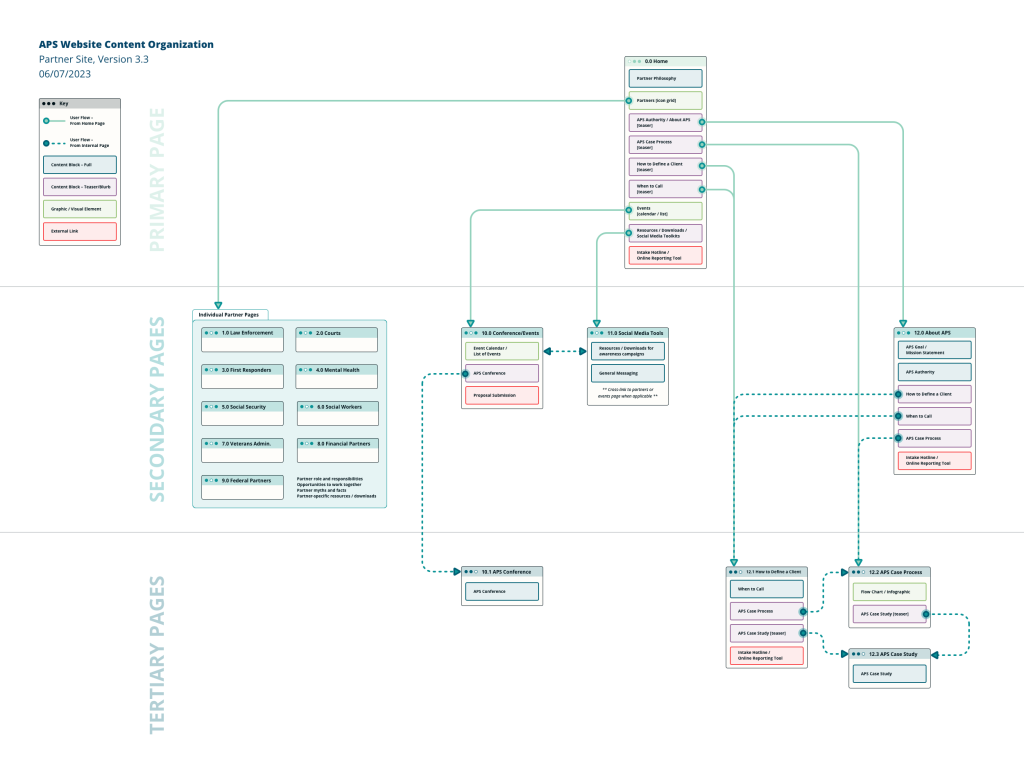Click the red External Link swatch in the Key
The image size is (1024, 778).
click(80, 231)
